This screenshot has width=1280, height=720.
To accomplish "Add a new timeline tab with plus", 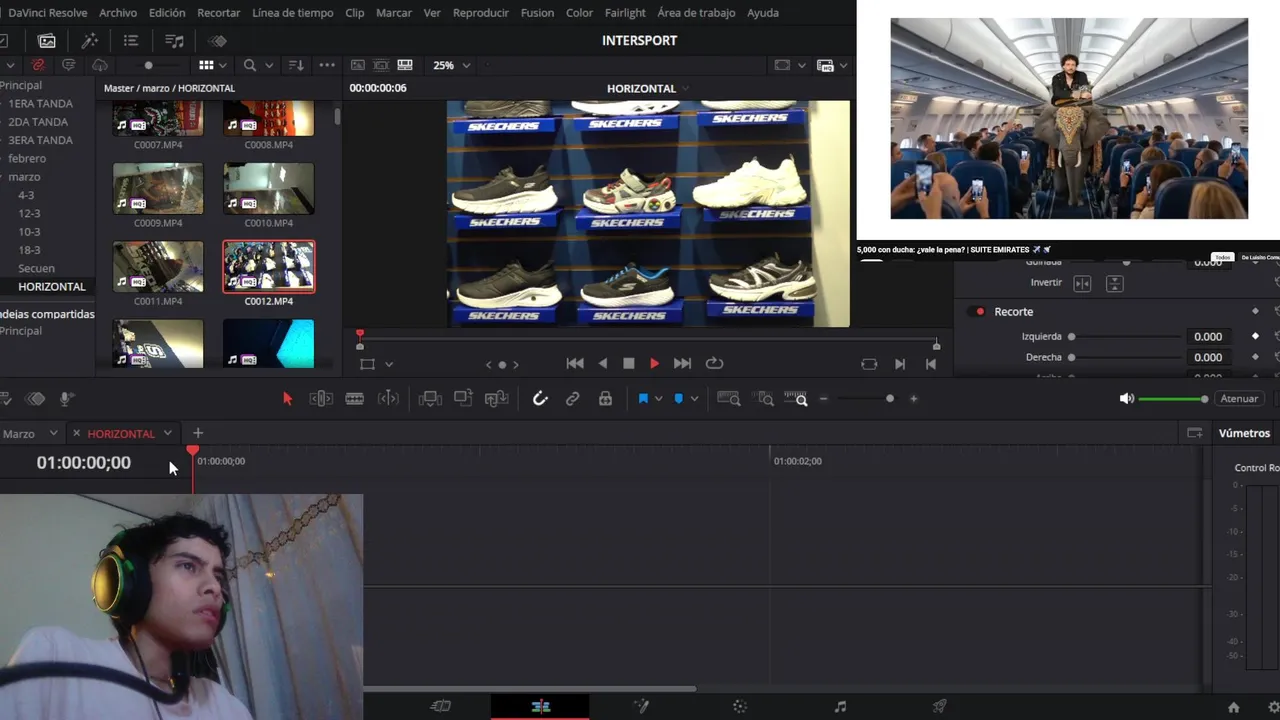I will coord(197,433).
